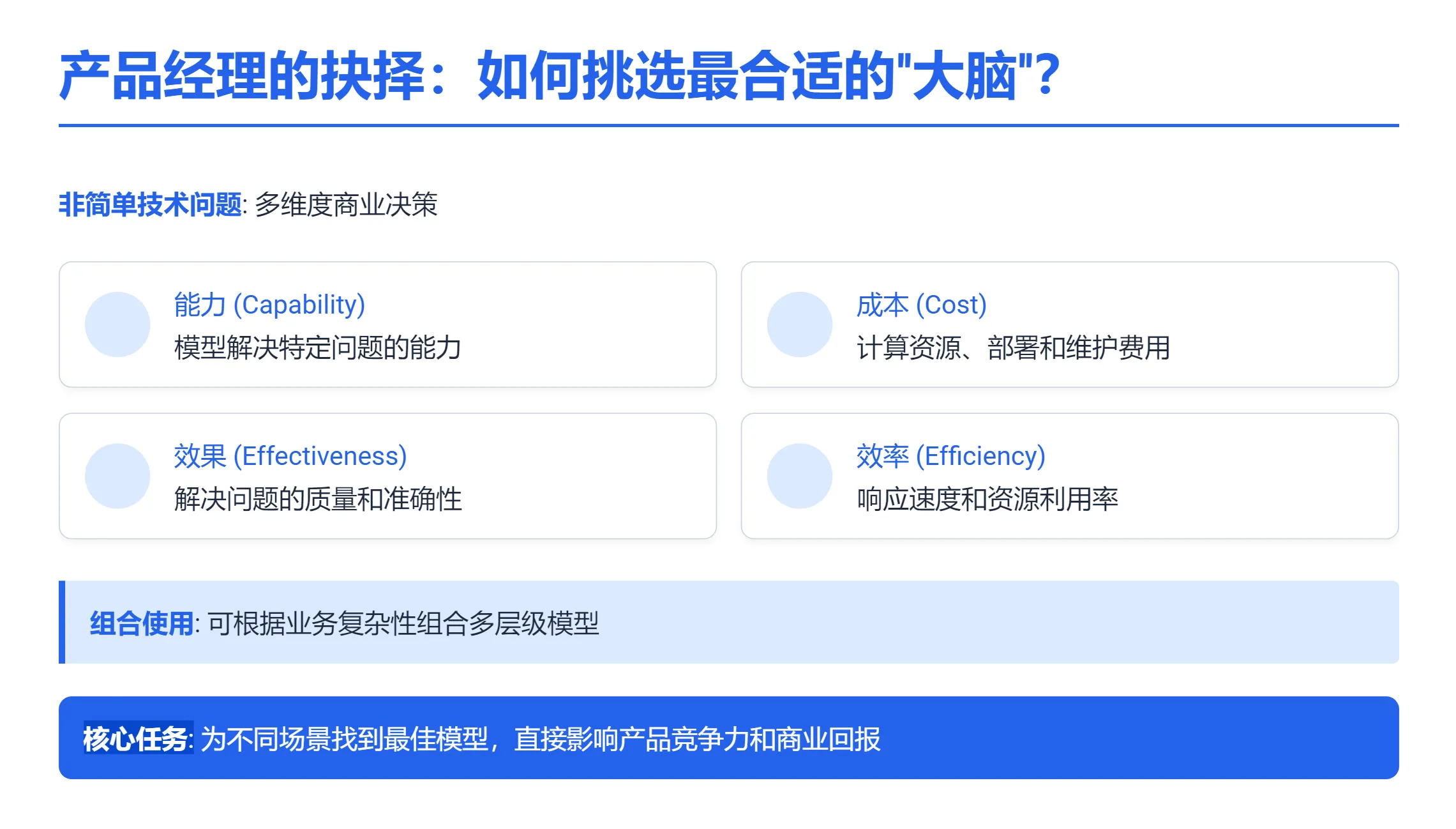Screen dimensions: 1456x829
Task: Click the circle icon beside 成本 (Cost)
Action: [x=800, y=324]
